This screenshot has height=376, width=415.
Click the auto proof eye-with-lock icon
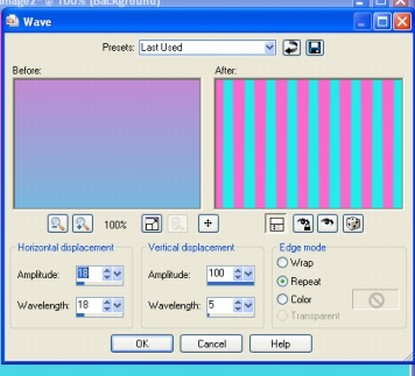[303, 223]
